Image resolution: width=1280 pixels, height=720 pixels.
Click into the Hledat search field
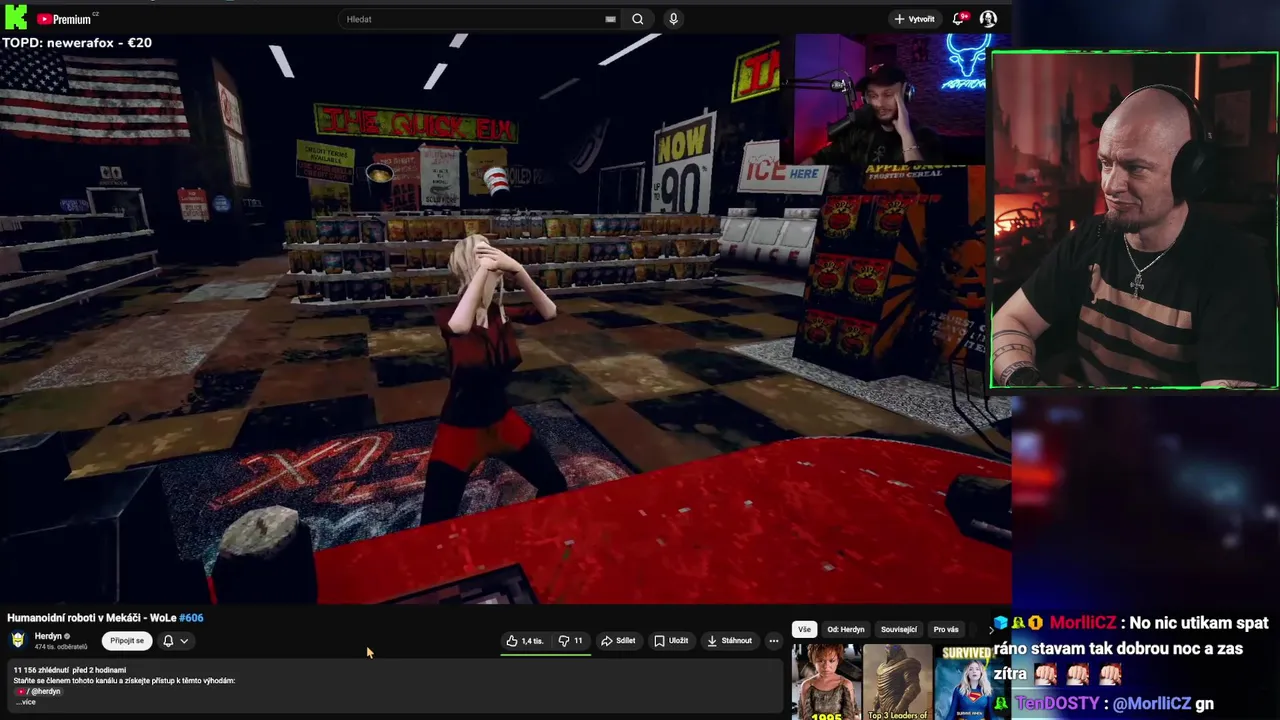[x=471, y=19]
